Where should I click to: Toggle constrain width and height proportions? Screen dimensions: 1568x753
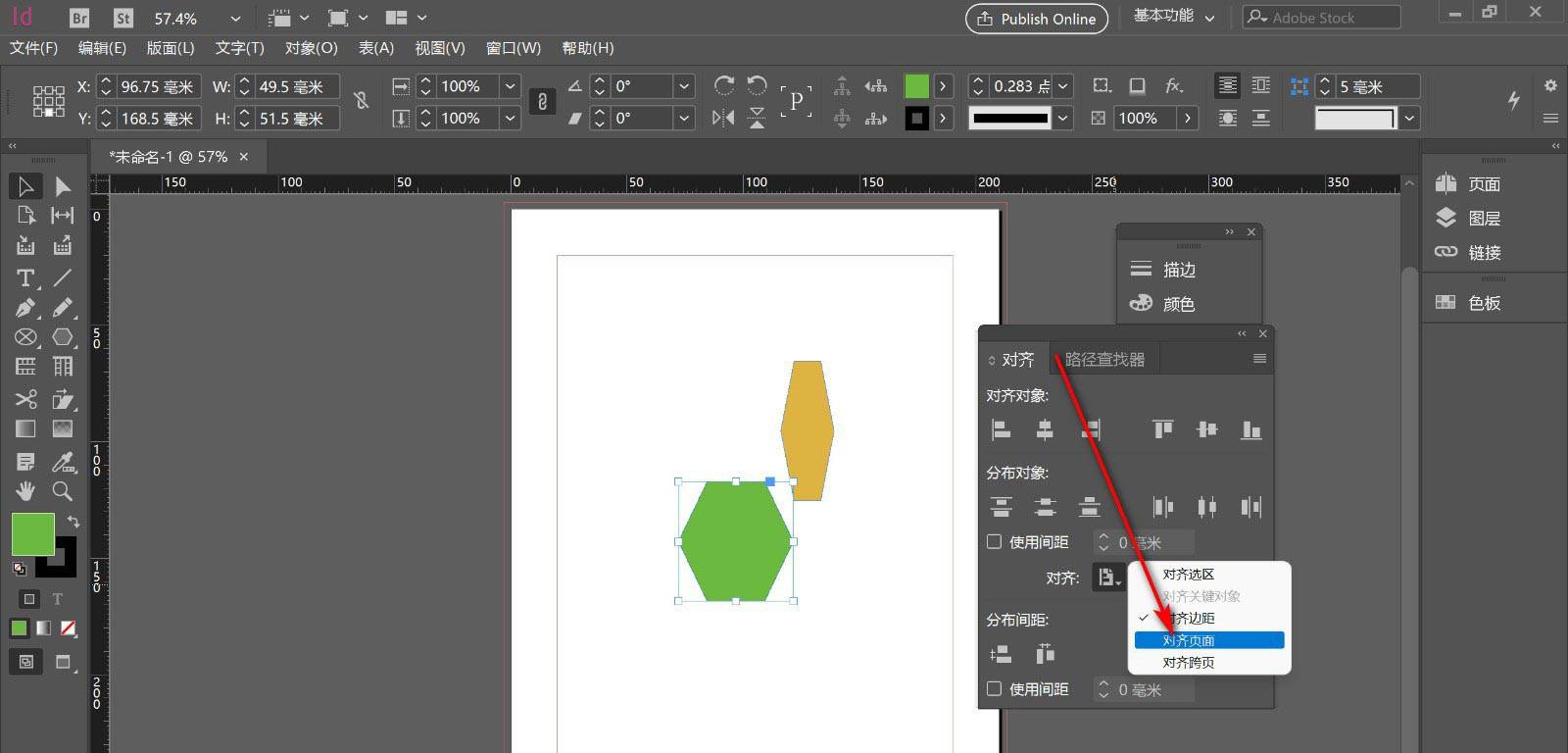pos(361,101)
